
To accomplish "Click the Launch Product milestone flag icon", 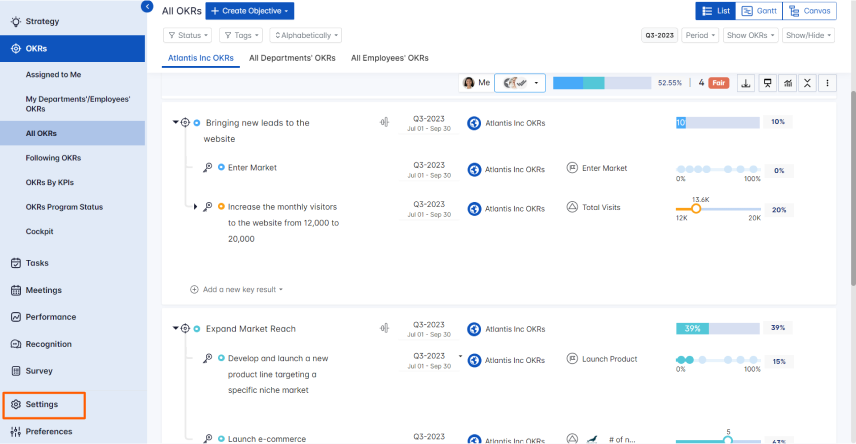I will 572,359.
